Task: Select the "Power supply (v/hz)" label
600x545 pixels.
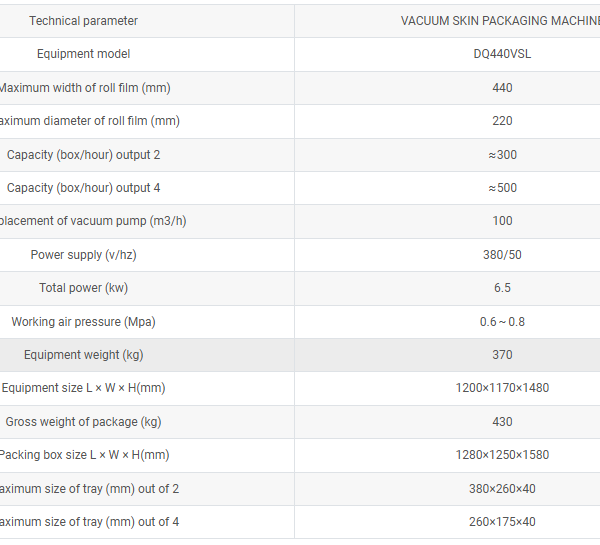Action: pos(84,255)
